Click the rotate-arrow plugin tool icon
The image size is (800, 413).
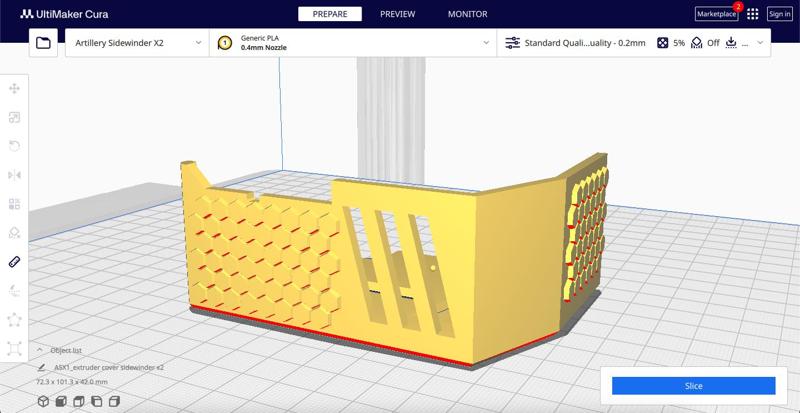(x=14, y=291)
